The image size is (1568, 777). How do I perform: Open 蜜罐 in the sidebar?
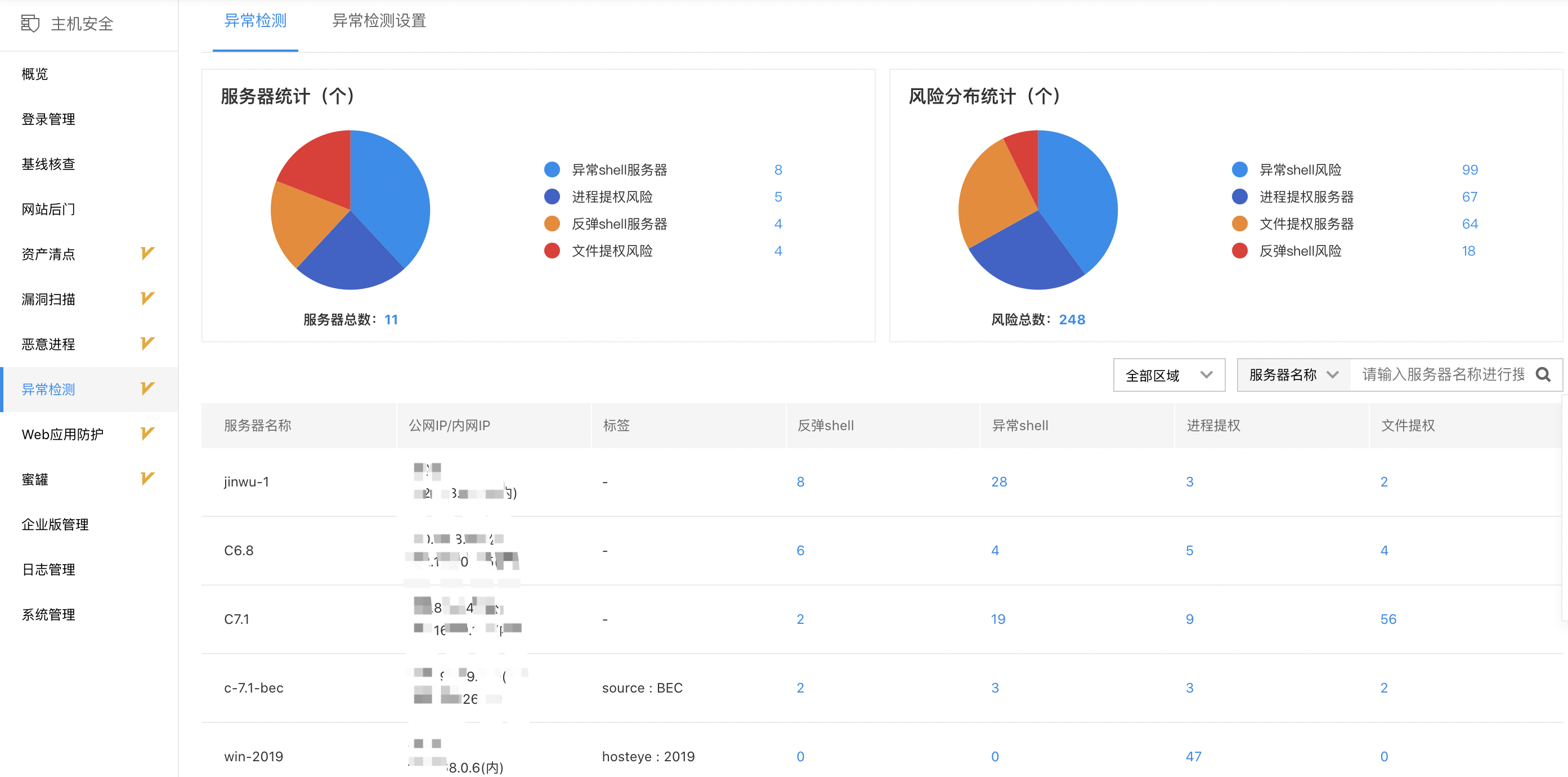pyautogui.click(x=35, y=480)
